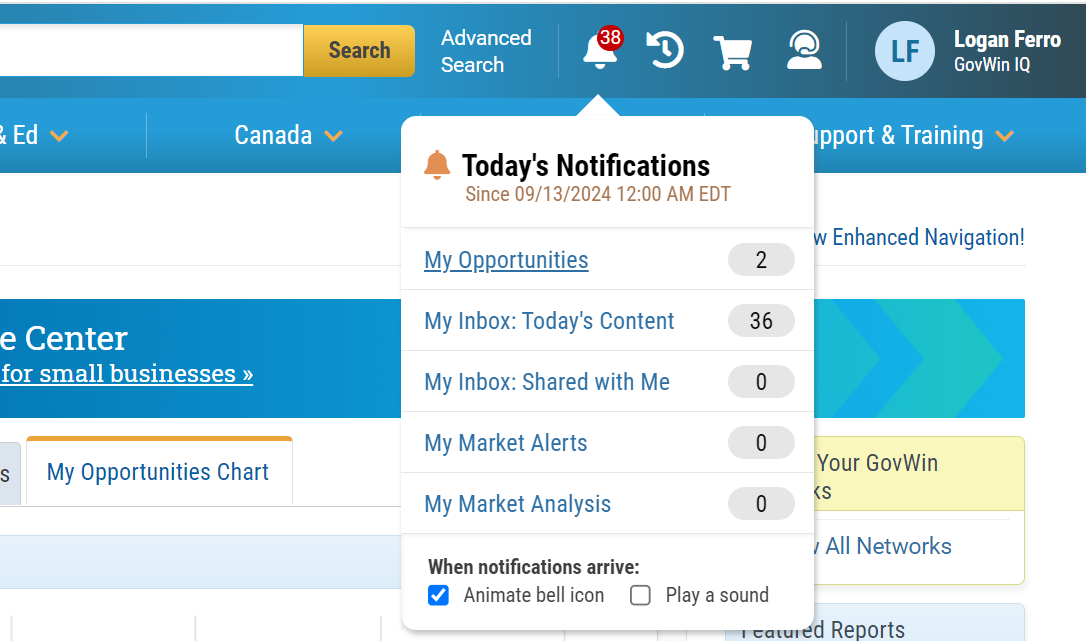
Task: Click the notification badge showing 38
Action: point(611,37)
